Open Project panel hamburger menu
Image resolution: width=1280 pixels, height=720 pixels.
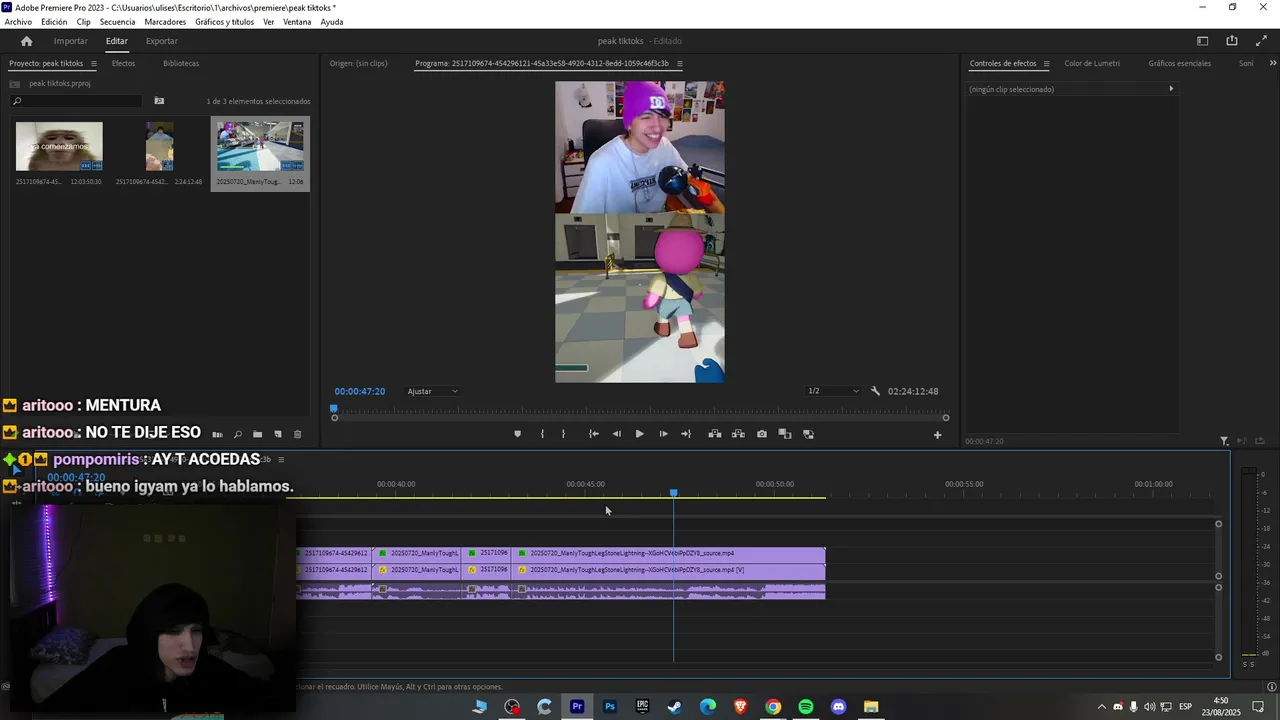pos(94,64)
